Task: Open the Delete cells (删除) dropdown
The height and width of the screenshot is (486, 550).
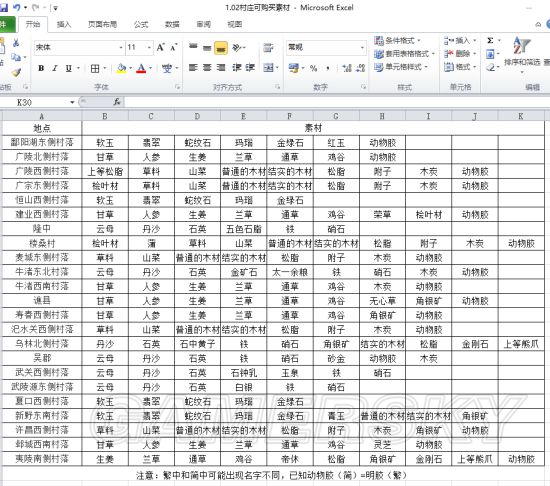Action: [x=460, y=54]
